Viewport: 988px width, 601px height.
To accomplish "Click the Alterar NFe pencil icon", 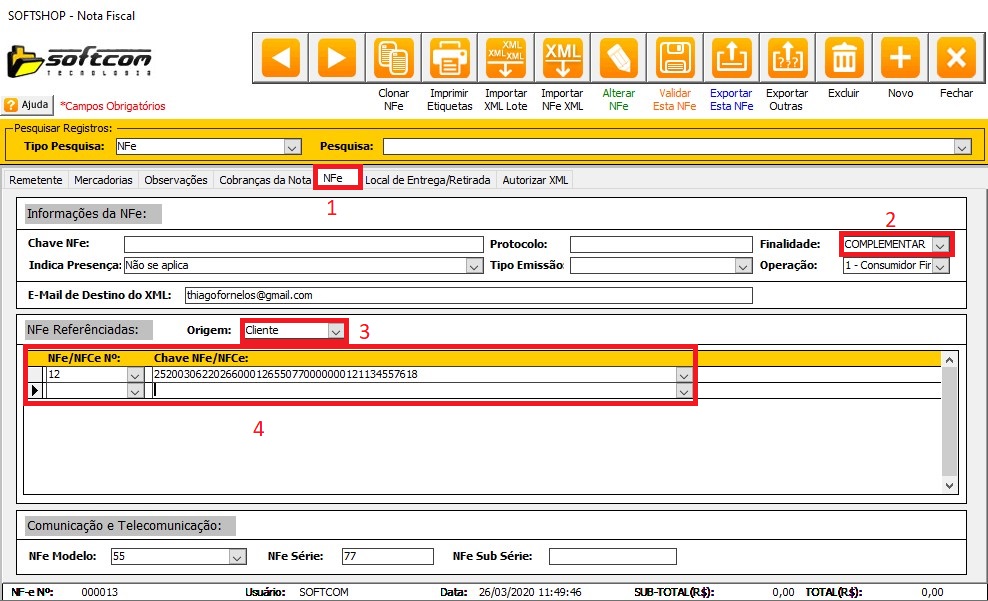I will 618,58.
